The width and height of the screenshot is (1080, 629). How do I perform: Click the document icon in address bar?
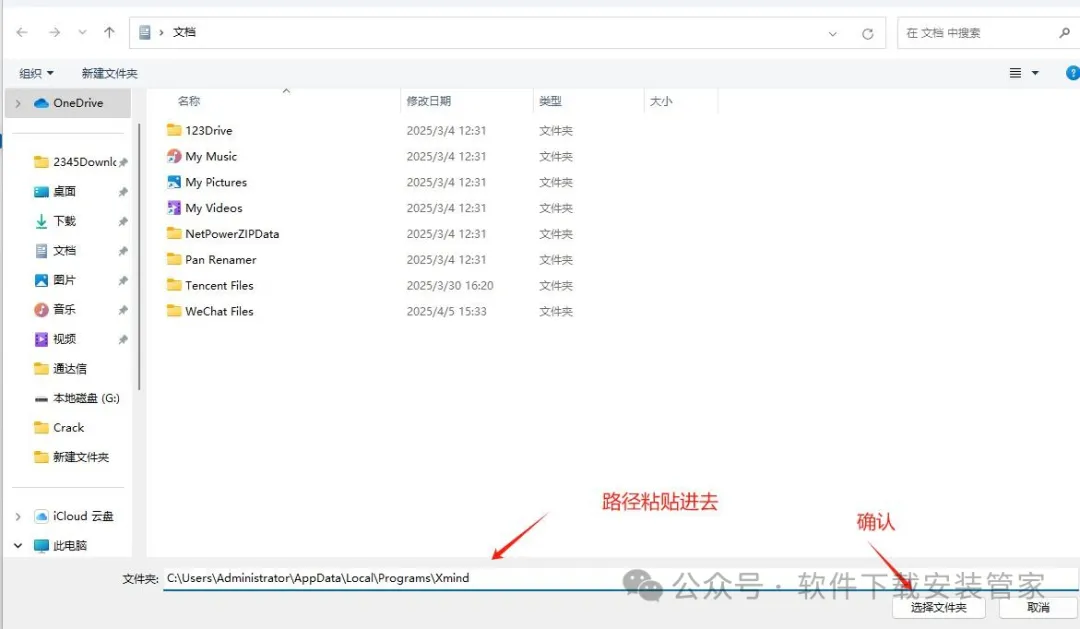point(145,32)
